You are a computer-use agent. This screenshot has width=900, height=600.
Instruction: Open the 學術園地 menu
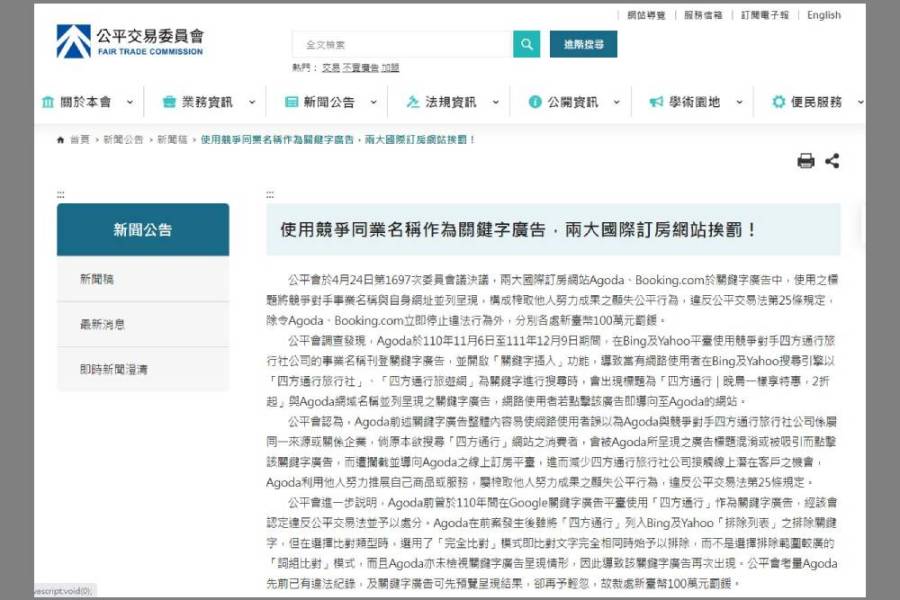[x=695, y=102]
